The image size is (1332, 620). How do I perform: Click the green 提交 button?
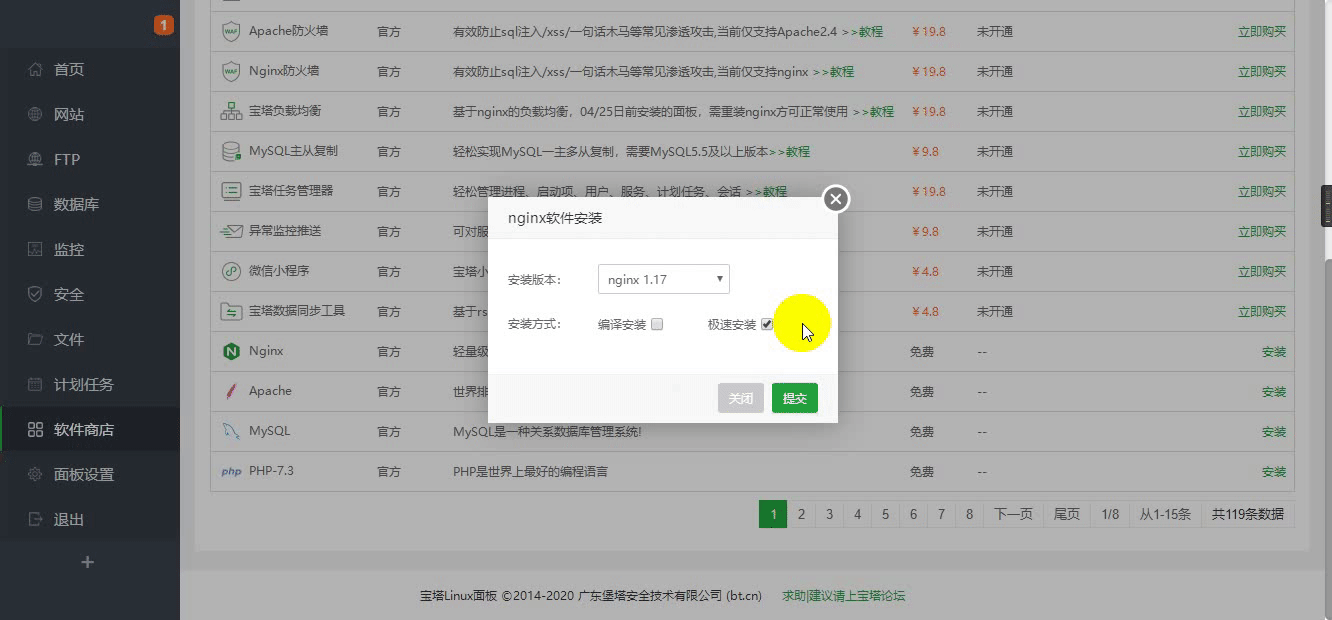[795, 398]
